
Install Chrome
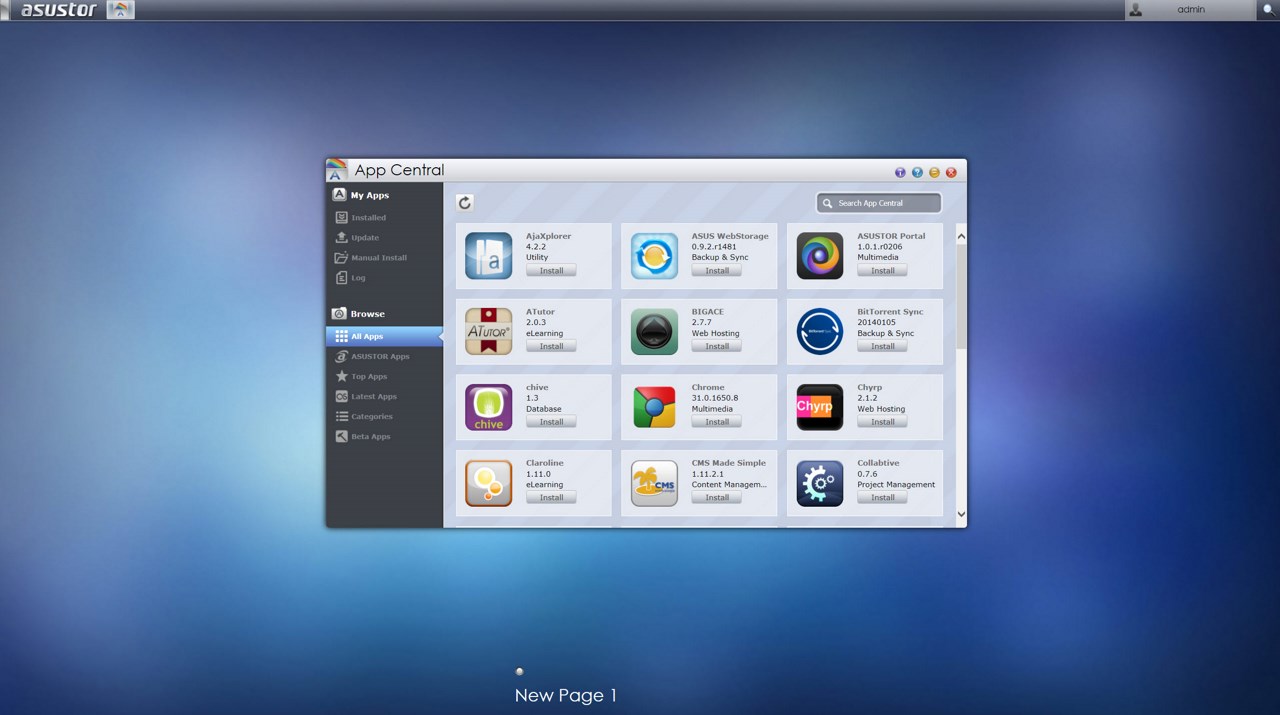tap(717, 422)
